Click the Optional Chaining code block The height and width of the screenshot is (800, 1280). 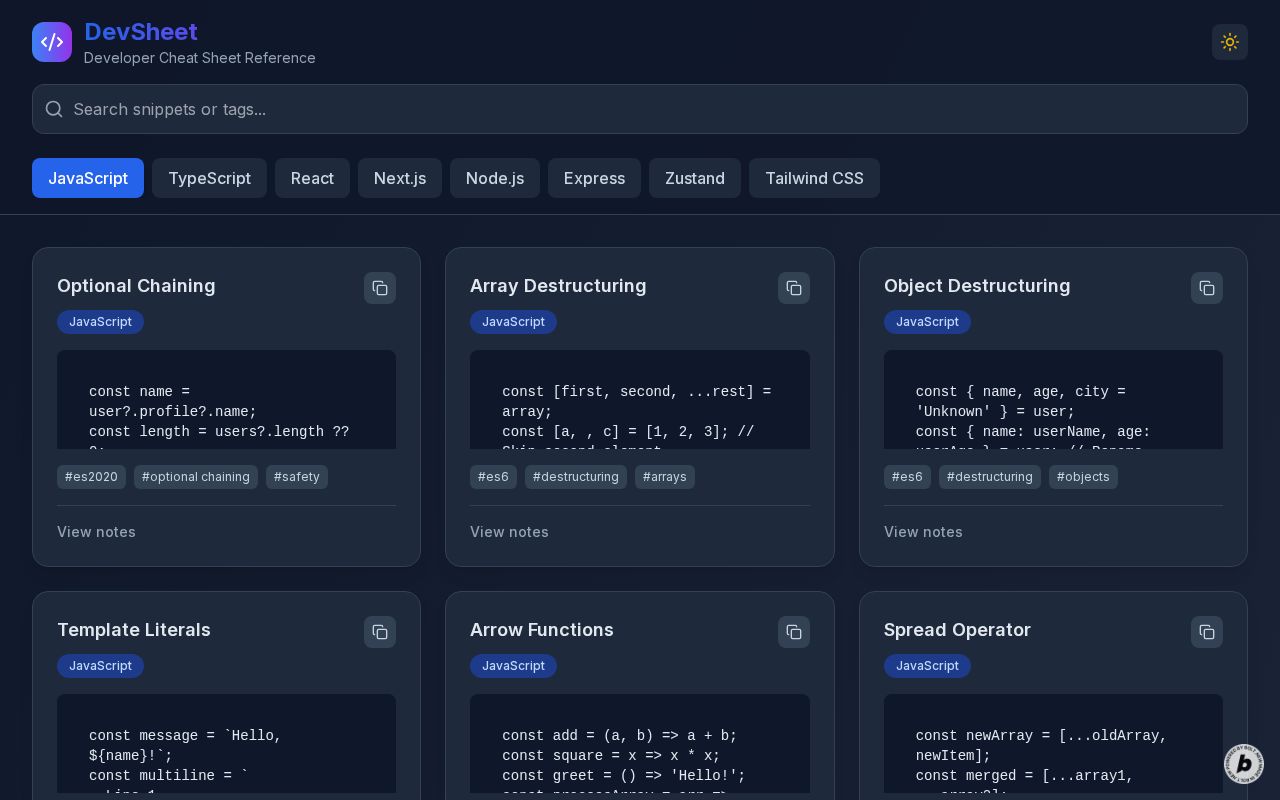point(226,400)
